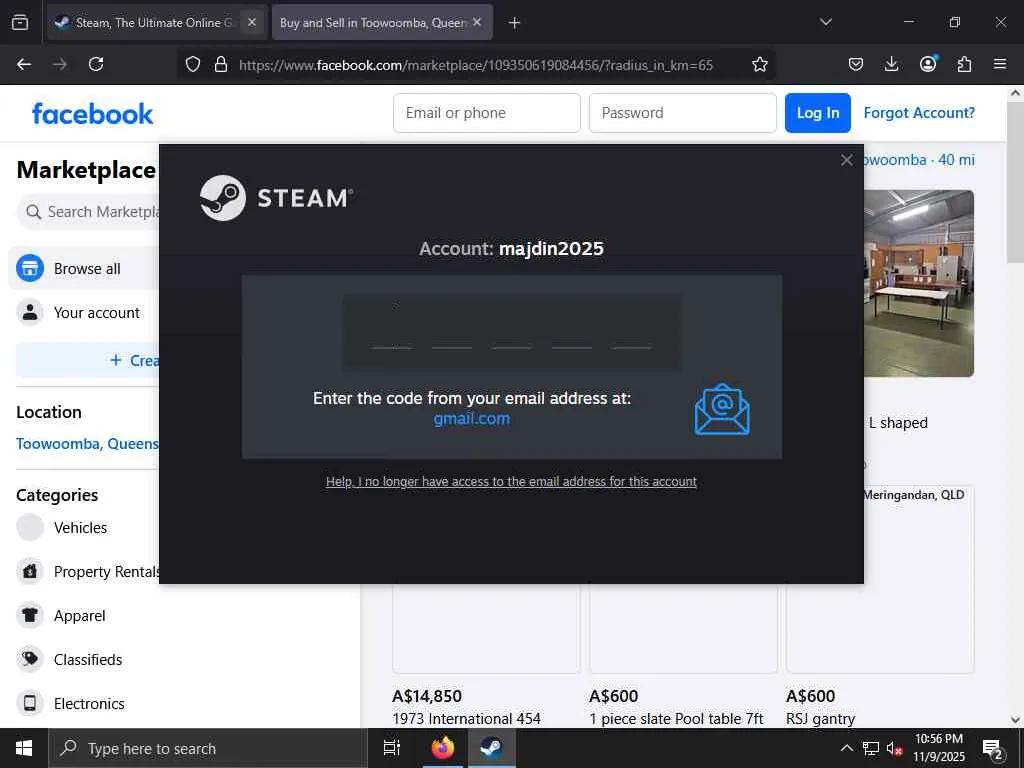1024x768 pixels.
Task: Click the Firefox View icon in tab bar
Action: click(20, 23)
